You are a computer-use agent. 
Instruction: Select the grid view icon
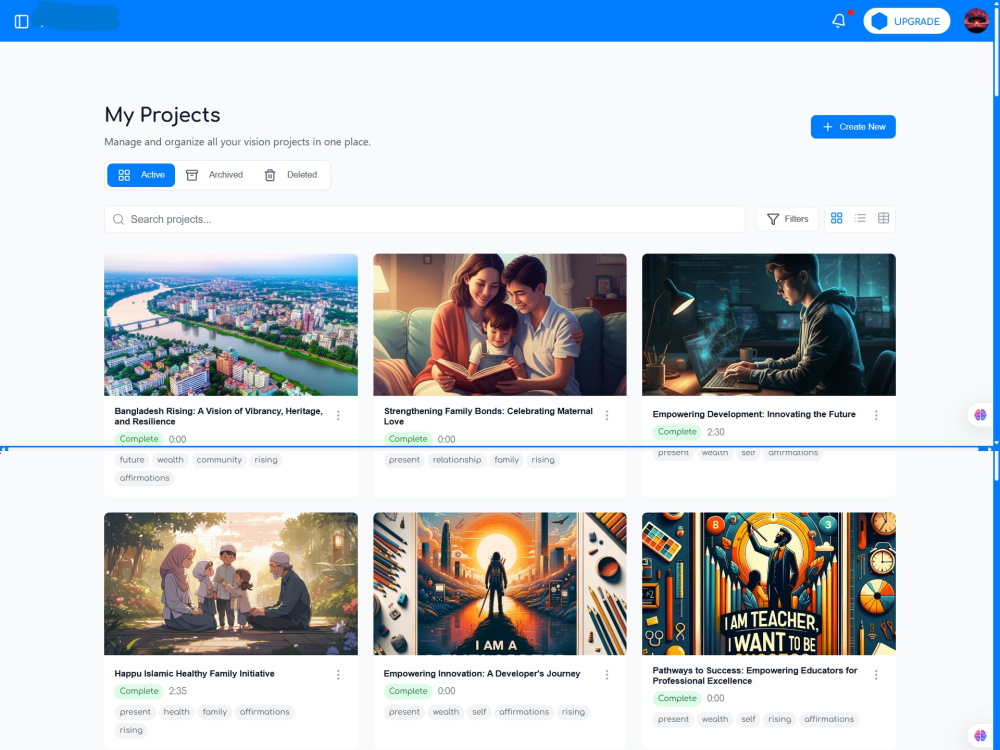tap(837, 219)
